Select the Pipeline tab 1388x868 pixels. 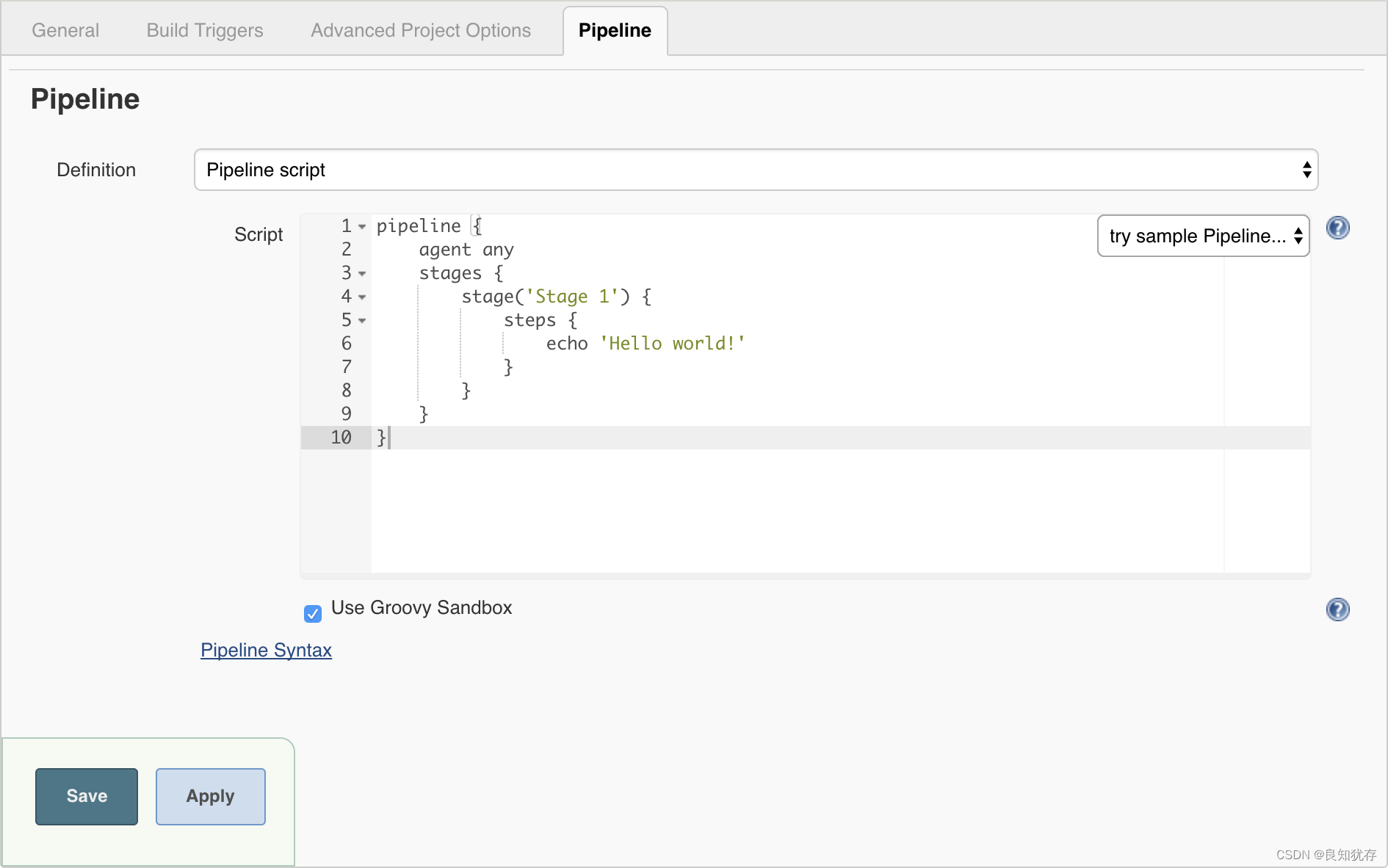(x=615, y=30)
